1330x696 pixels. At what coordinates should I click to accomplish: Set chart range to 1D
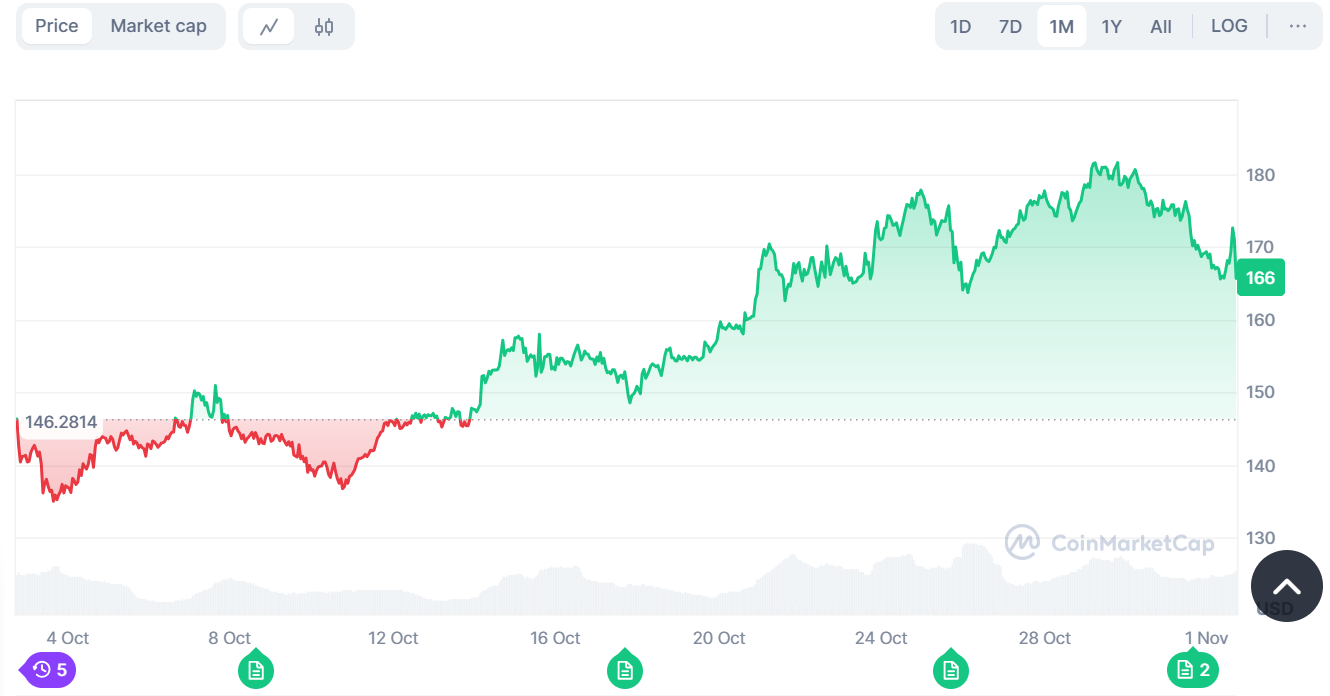click(x=960, y=27)
